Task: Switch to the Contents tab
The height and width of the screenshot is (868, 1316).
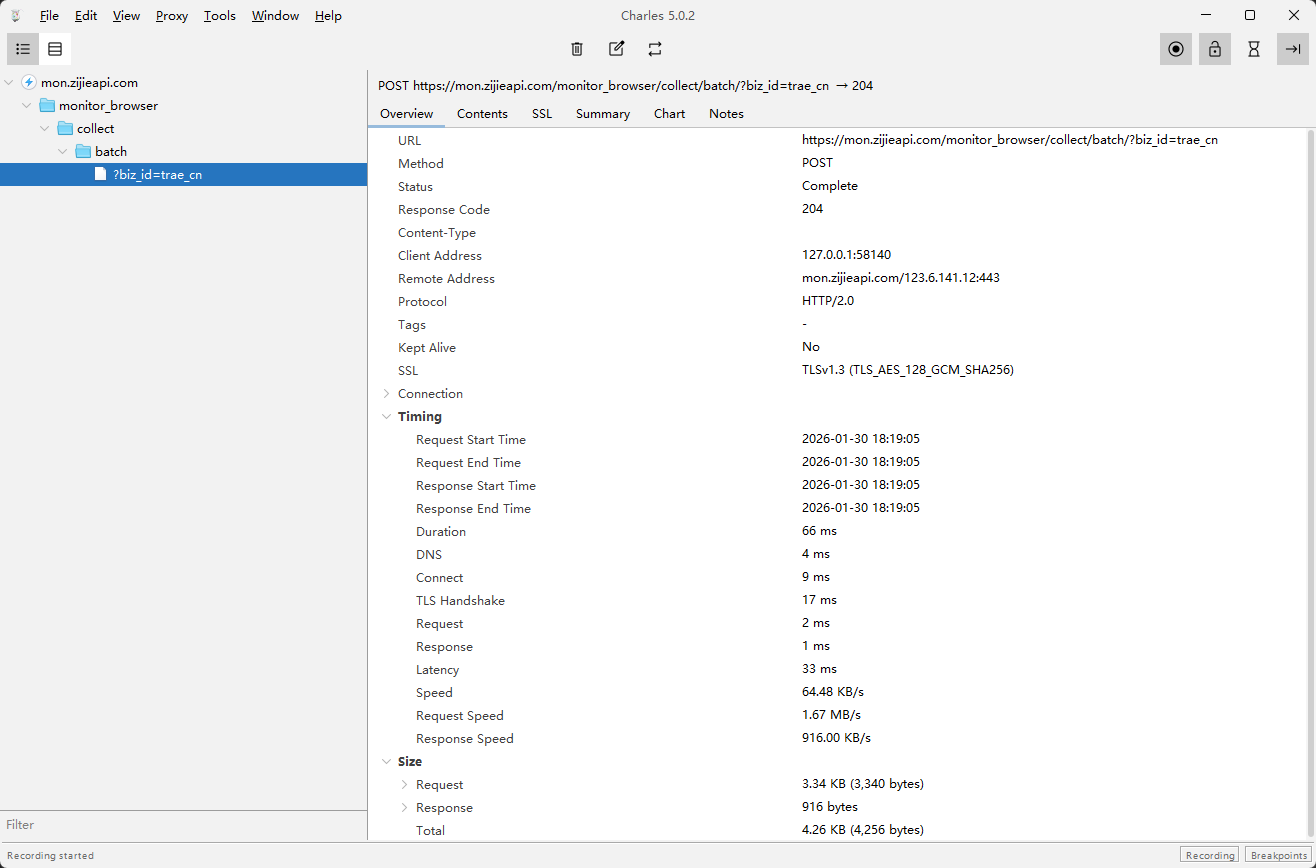Action: [x=482, y=114]
